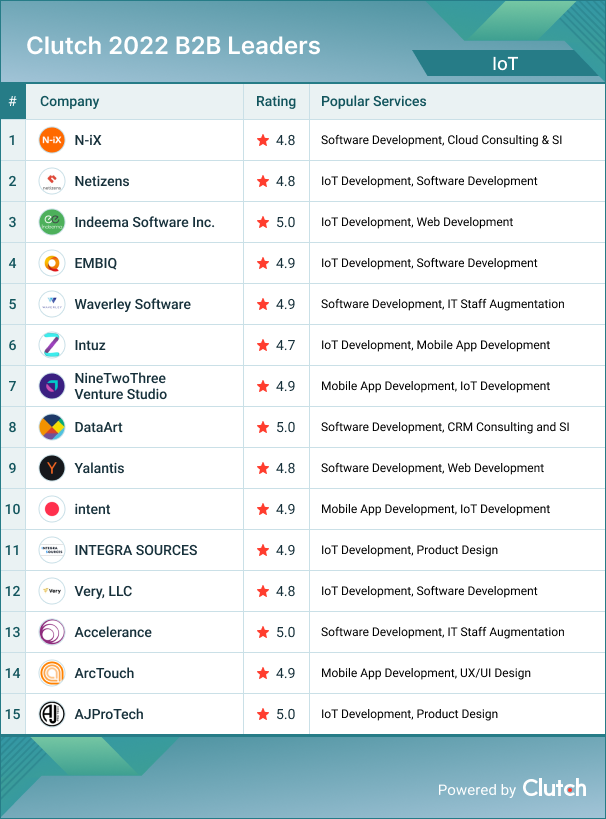Image resolution: width=606 pixels, height=819 pixels.
Task: Click the Waverley Software name
Action: coord(133,304)
